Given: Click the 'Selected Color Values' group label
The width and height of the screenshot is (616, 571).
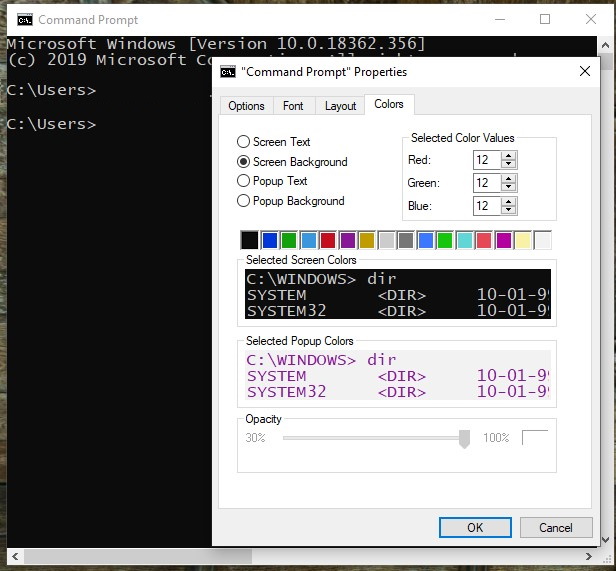Looking at the screenshot, I should tap(462, 138).
